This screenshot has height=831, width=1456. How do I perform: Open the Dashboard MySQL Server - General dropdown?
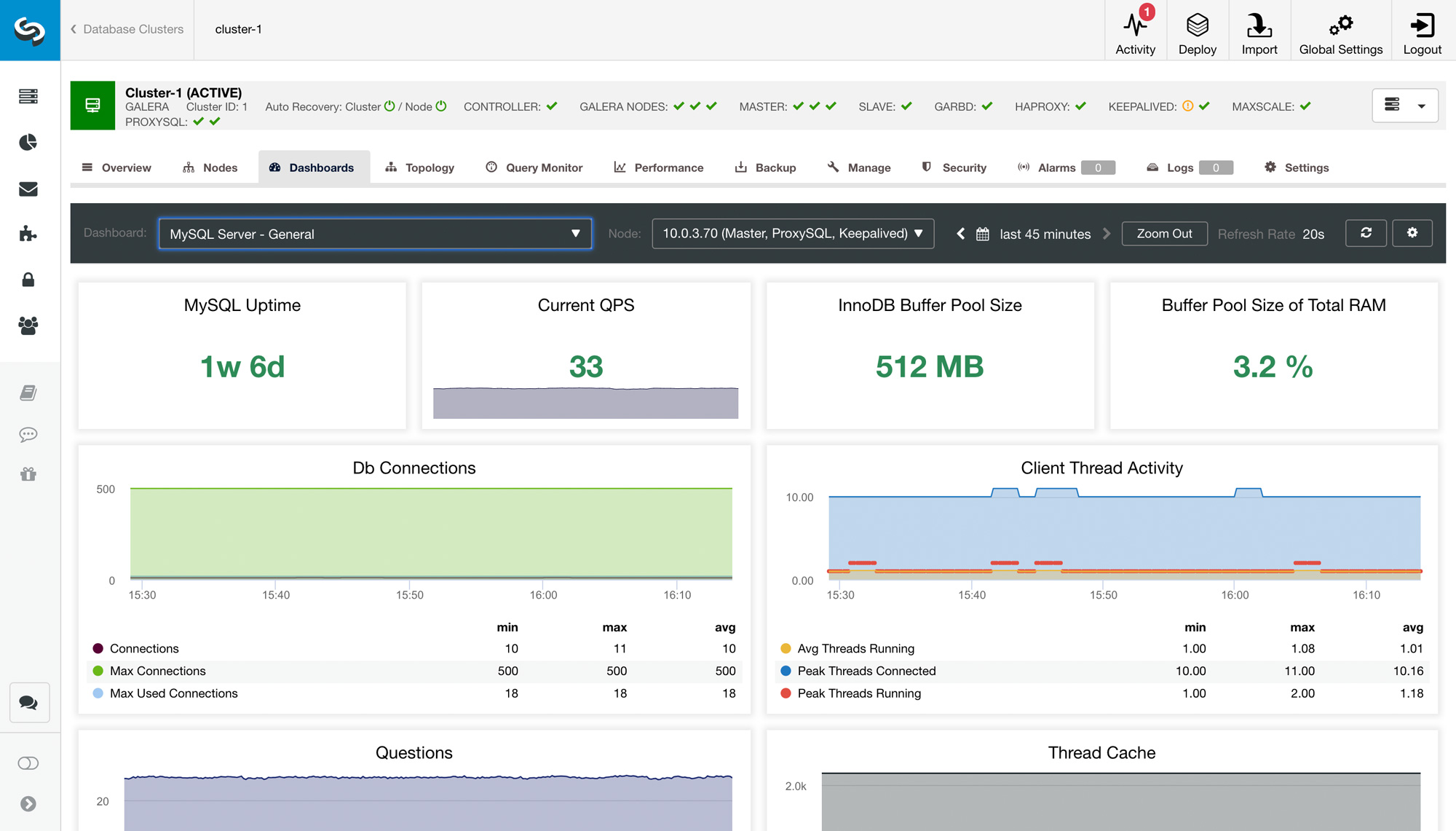click(375, 234)
